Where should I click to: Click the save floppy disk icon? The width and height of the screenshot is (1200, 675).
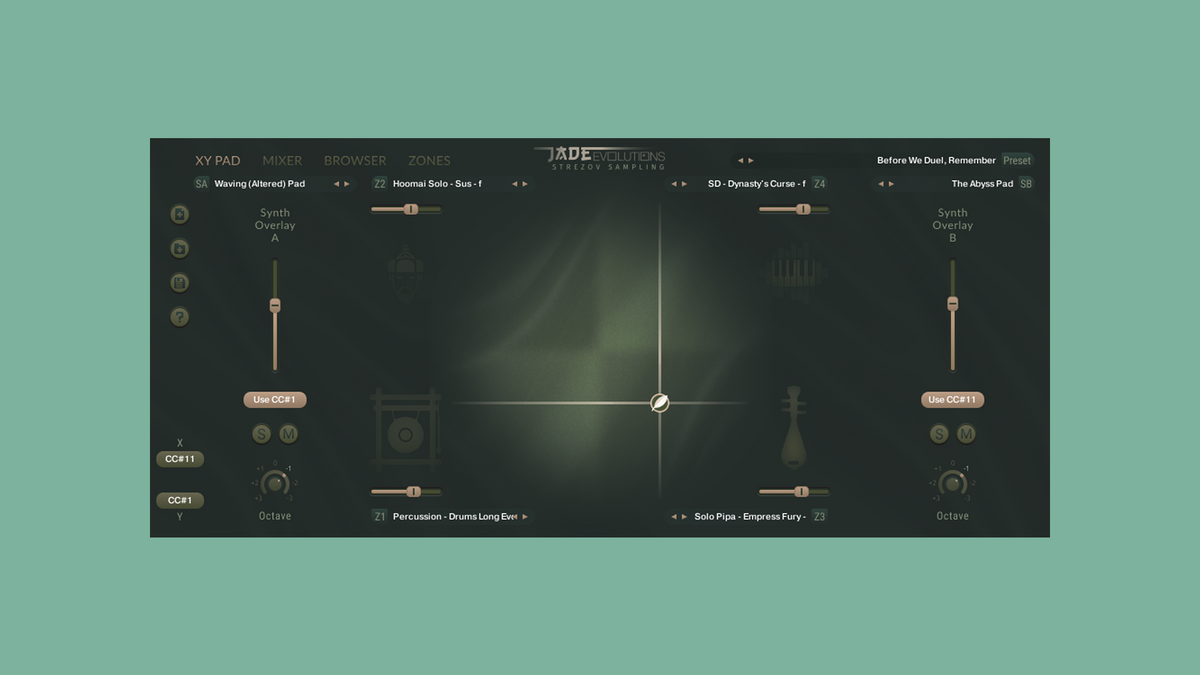pos(180,283)
